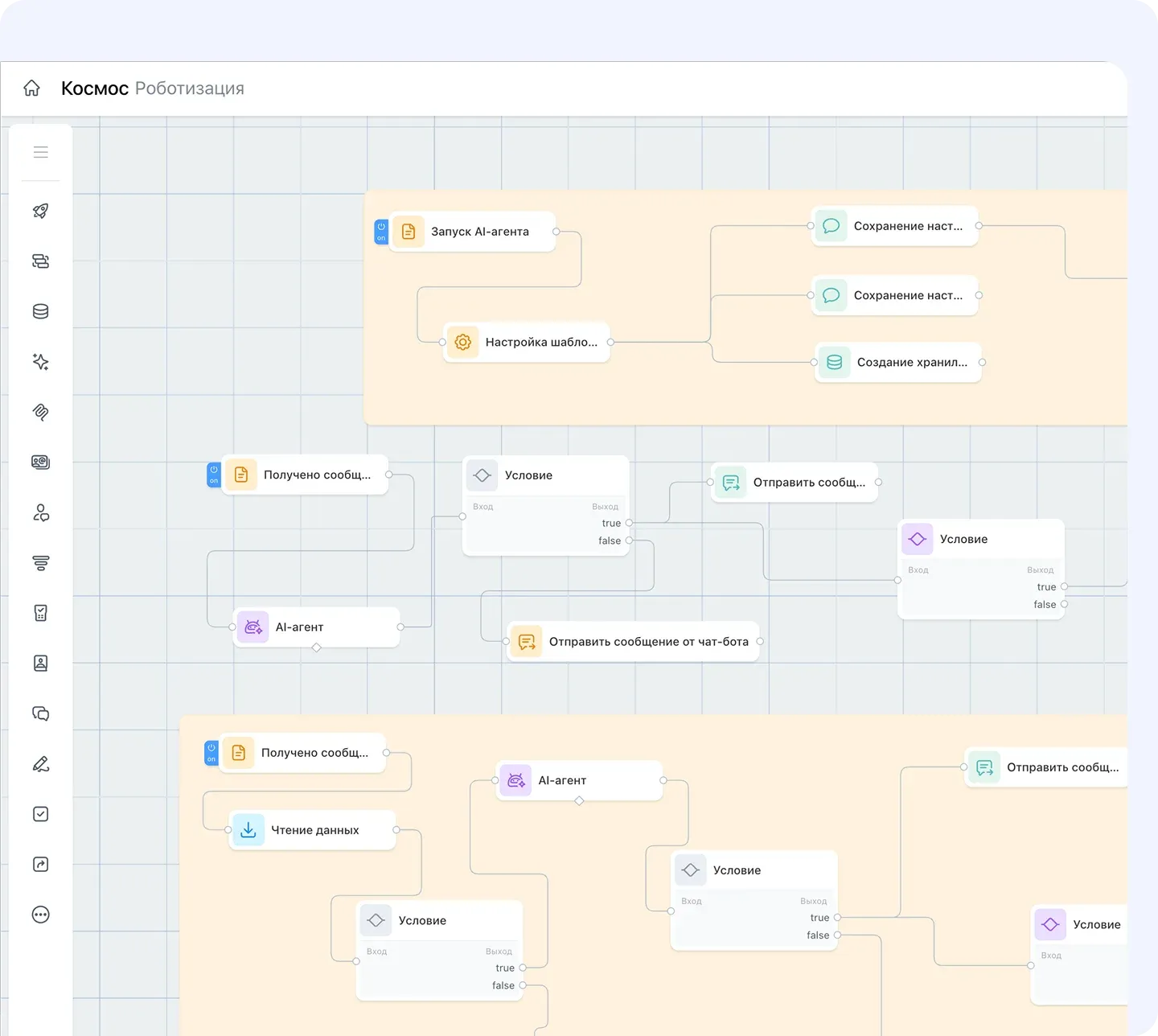Open the funnel icon in the sidebar
The height and width of the screenshot is (1036, 1158).
[x=41, y=563]
